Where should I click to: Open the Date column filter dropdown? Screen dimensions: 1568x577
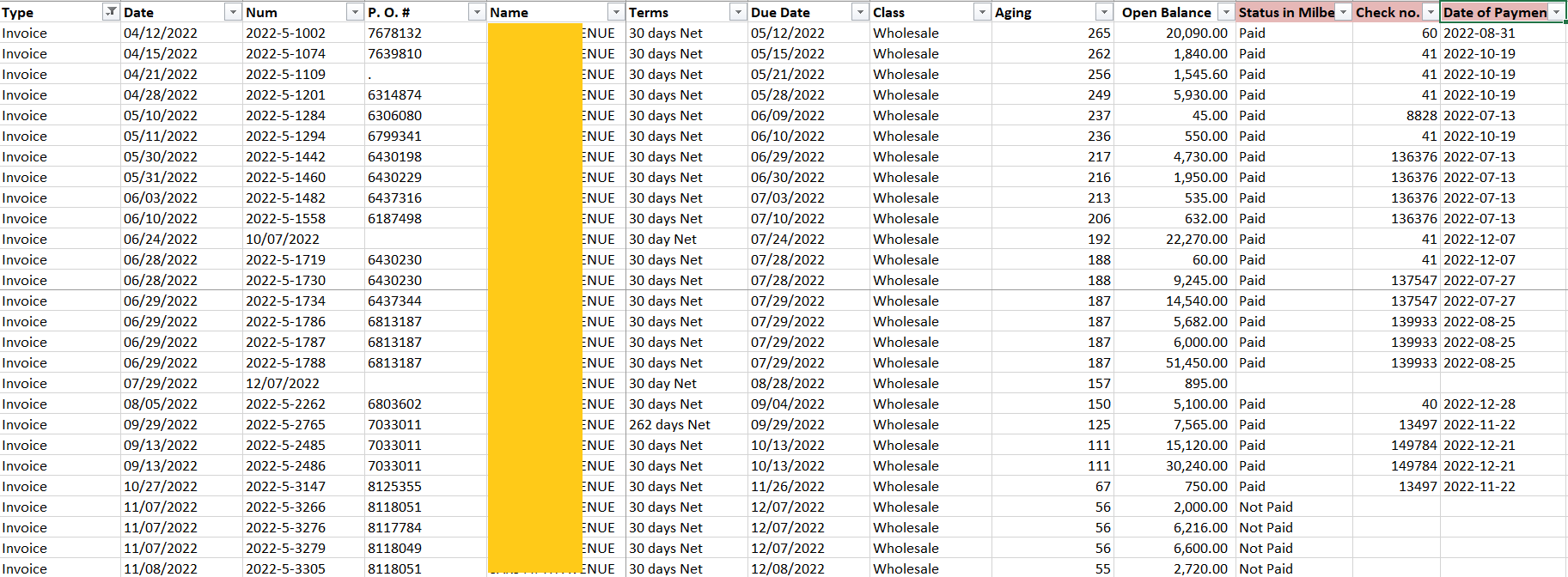(233, 12)
